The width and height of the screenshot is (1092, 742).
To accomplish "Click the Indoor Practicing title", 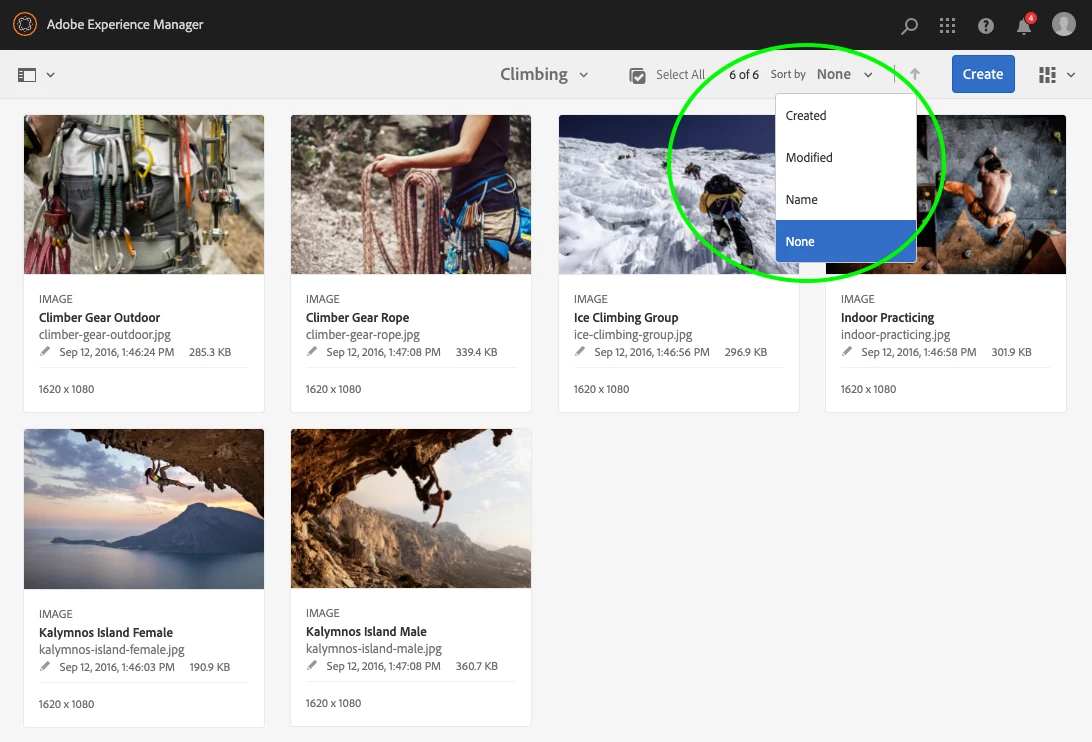I will click(x=887, y=318).
